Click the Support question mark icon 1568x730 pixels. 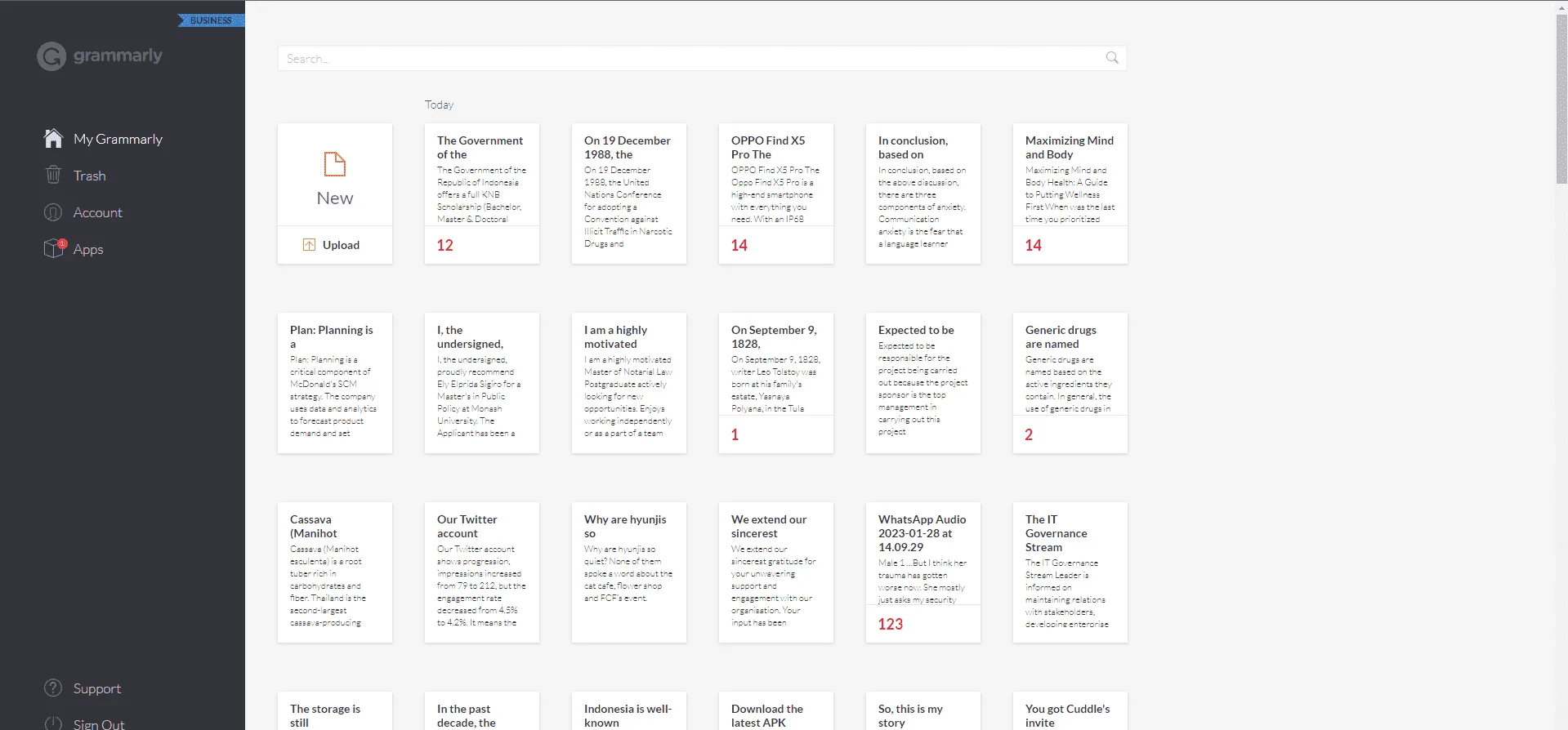pyautogui.click(x=53, y=688)
